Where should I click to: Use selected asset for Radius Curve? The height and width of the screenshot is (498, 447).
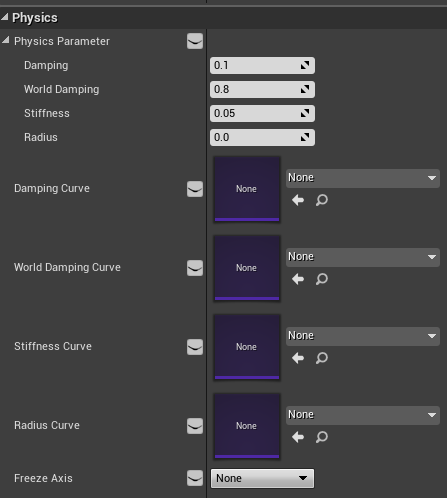point(298,437)
